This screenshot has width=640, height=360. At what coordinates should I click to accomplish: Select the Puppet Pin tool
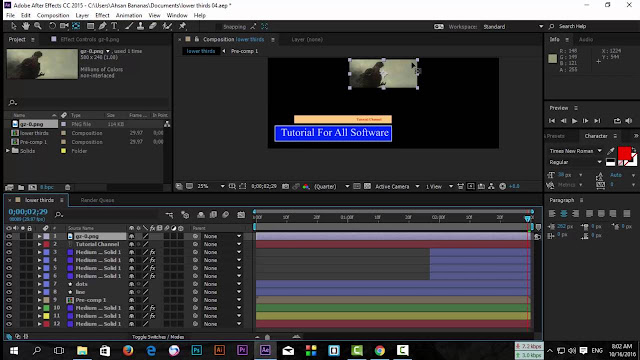(182, 26)
